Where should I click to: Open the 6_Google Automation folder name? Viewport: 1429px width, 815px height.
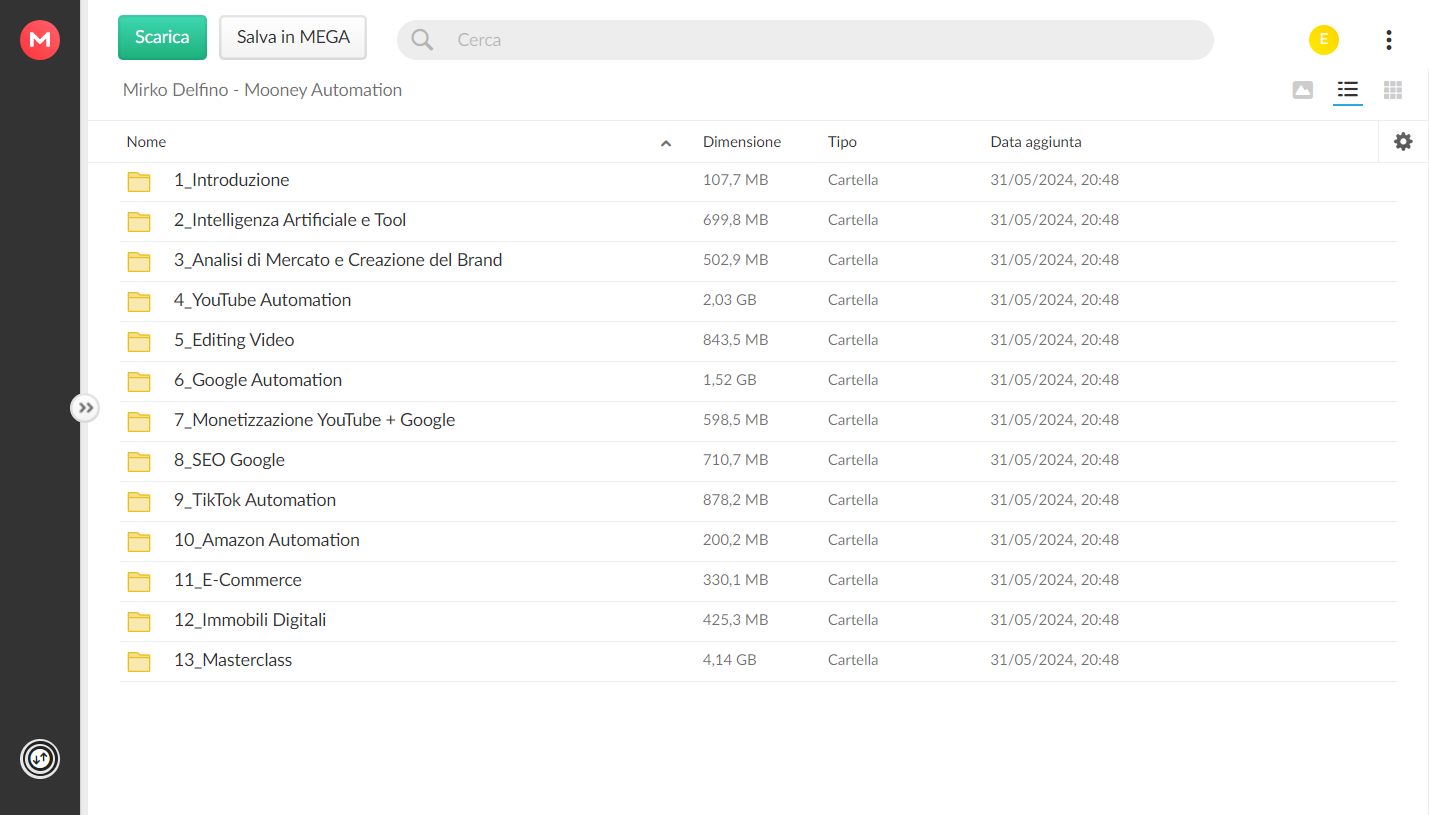(258, 380)
